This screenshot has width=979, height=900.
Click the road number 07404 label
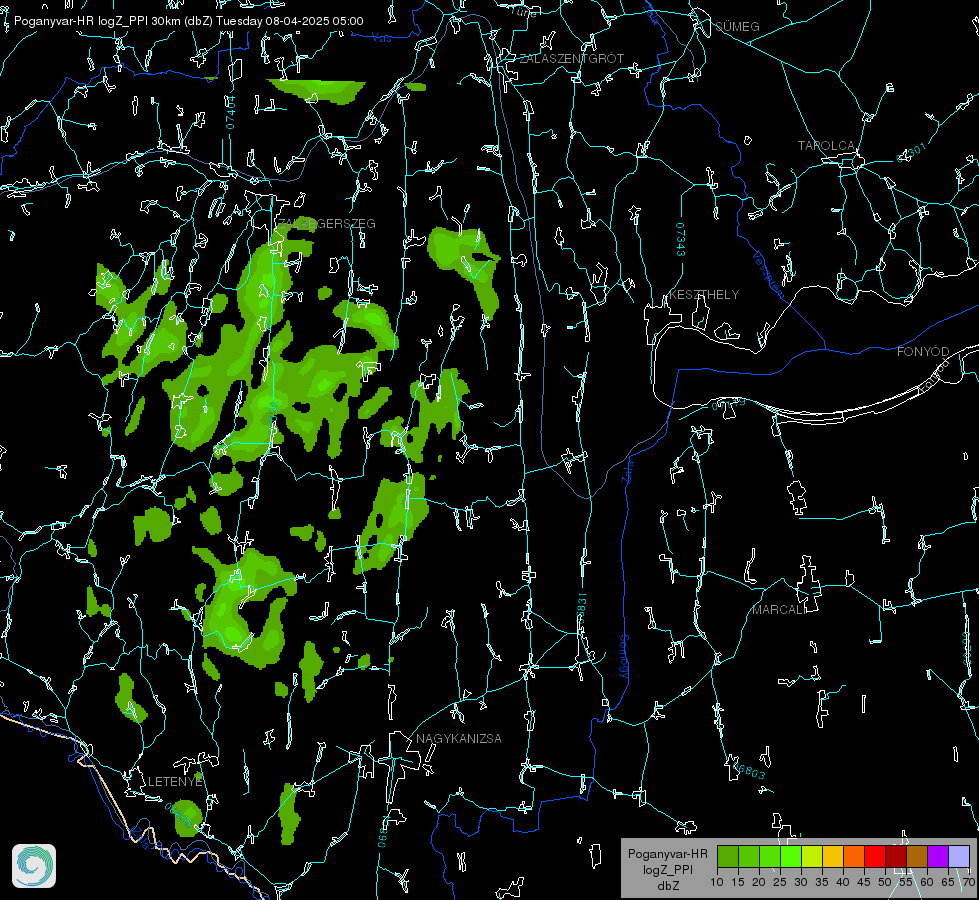[x=231, y=112]
